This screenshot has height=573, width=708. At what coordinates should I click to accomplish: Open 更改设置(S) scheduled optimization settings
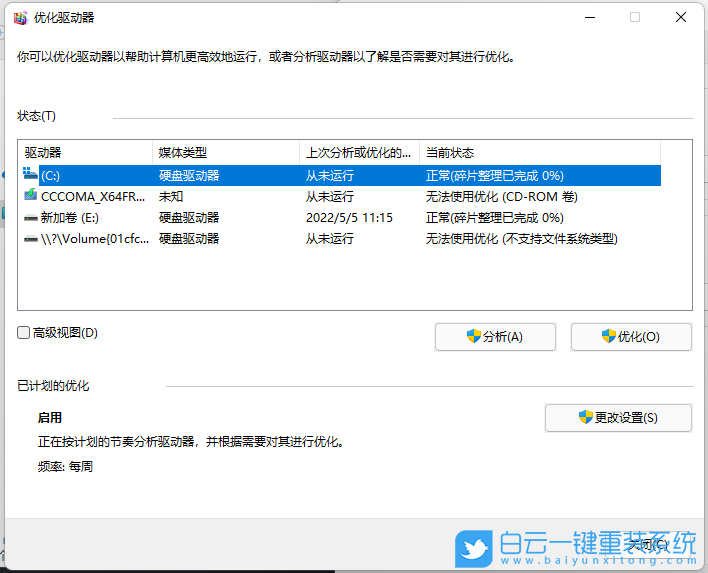click(618, 418)
